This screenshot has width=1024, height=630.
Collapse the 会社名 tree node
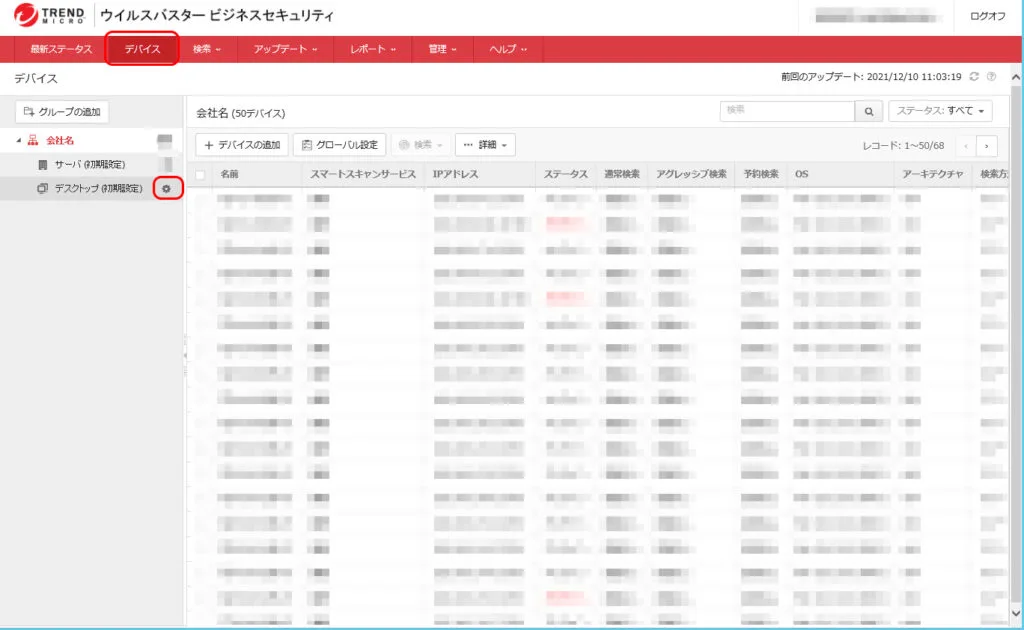(19, 140)
